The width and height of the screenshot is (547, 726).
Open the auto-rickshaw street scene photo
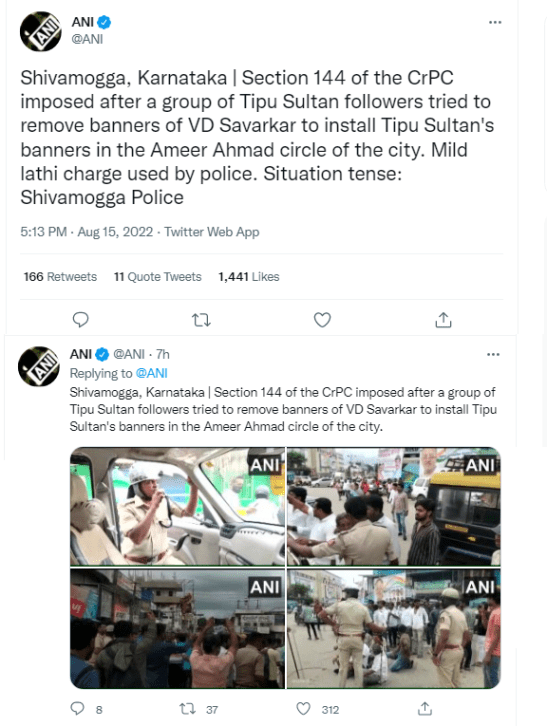coord(394,506)
